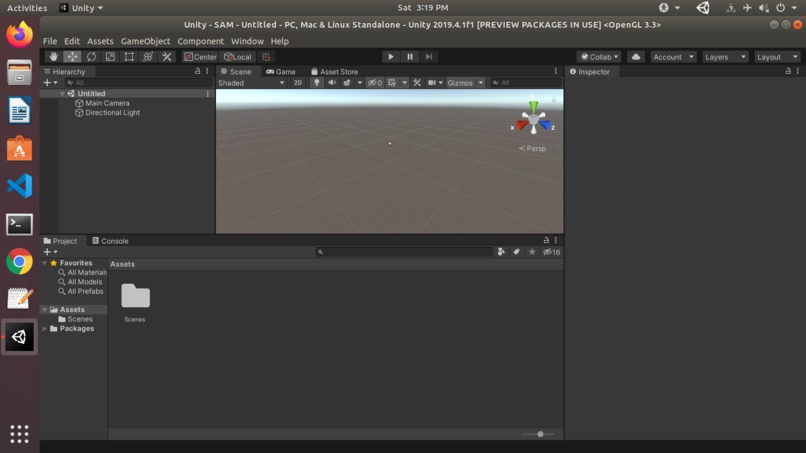The image size is (806, 453).
Task: Toggle 2D scene view mode
Action: tap(298, 83)
